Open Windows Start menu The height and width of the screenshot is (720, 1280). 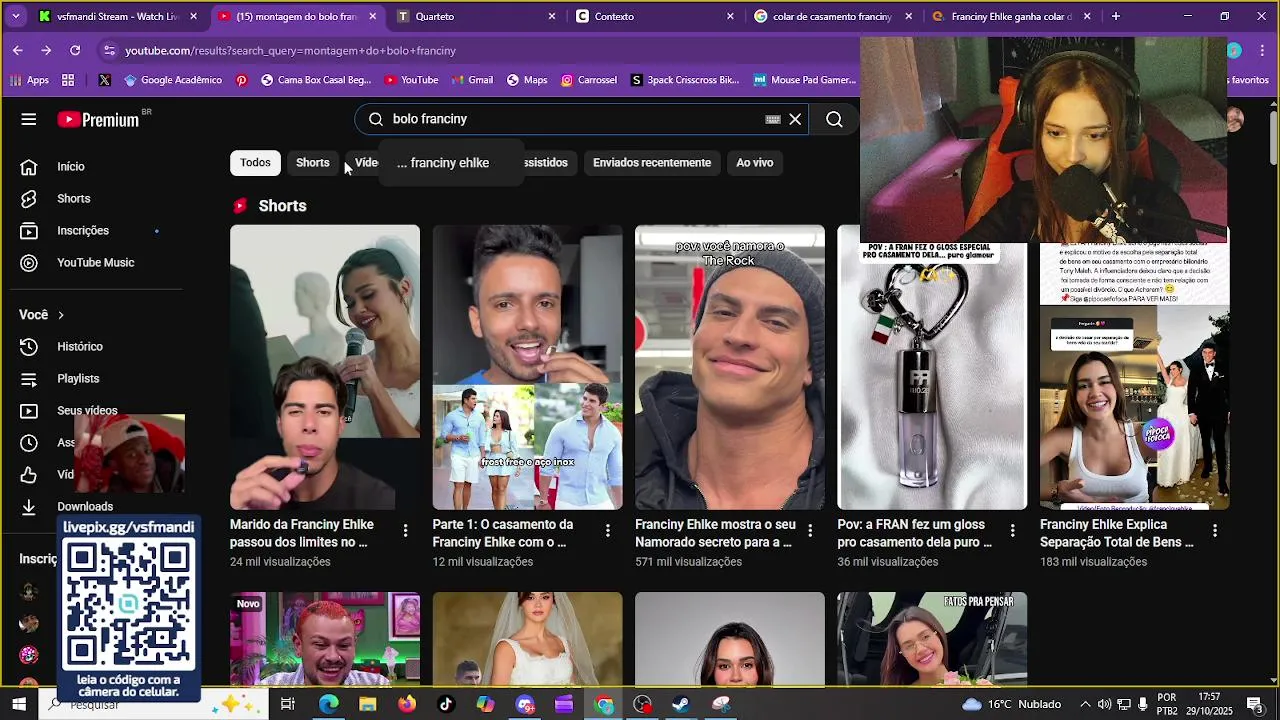click(x=19, y=704)
